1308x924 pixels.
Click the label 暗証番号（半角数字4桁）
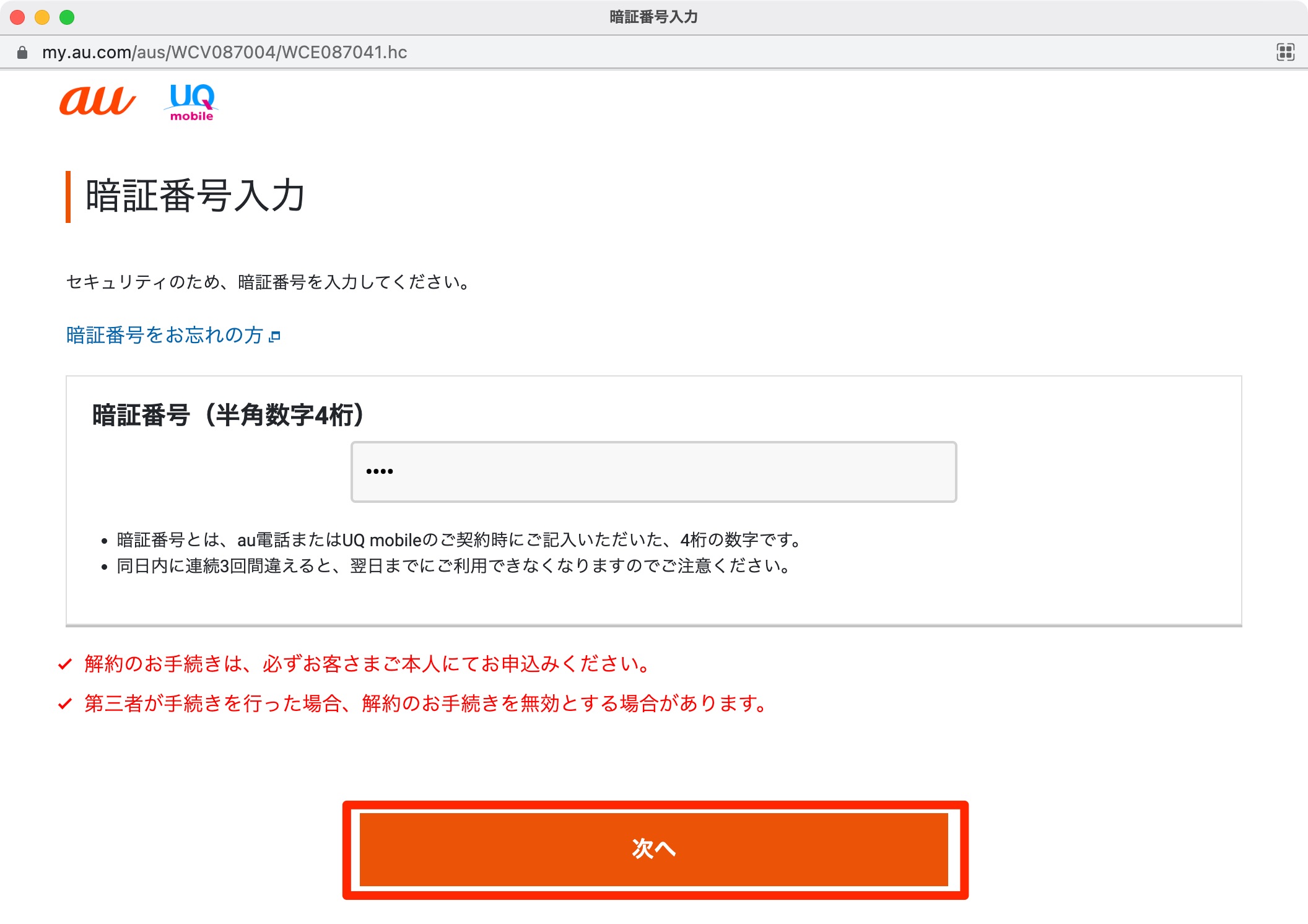[228, 415]
